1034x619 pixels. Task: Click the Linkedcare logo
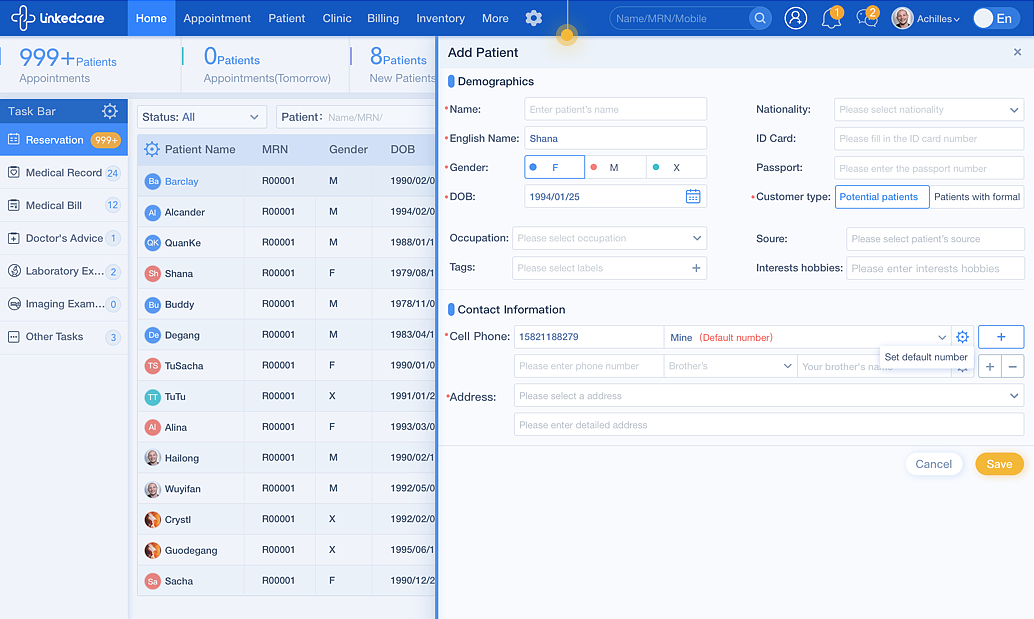pyautogui.click(x=59, y=18)
